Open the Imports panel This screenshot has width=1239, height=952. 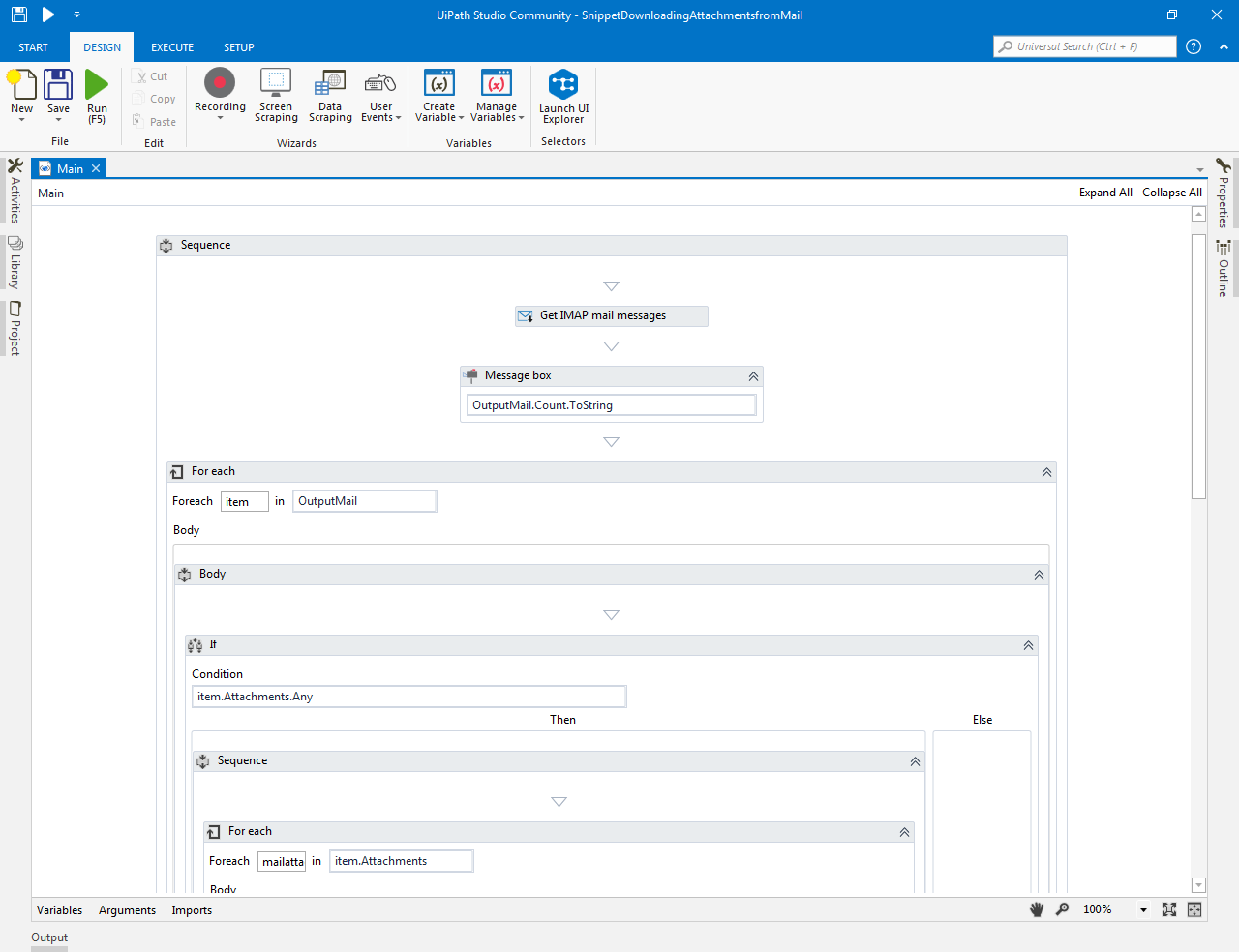[x=192, y=910]
